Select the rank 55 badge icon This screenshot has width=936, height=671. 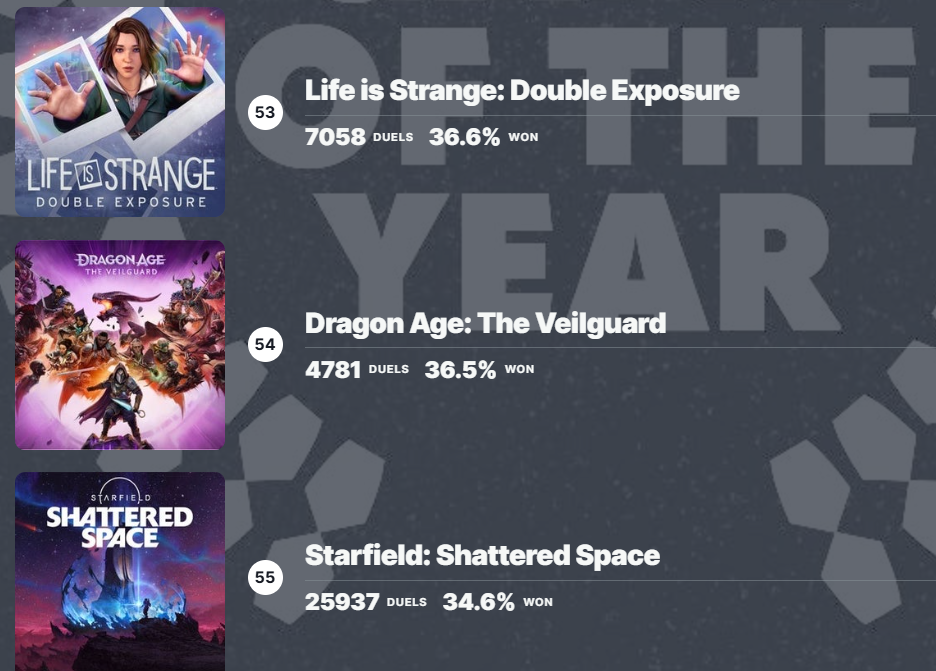point(265,578)
